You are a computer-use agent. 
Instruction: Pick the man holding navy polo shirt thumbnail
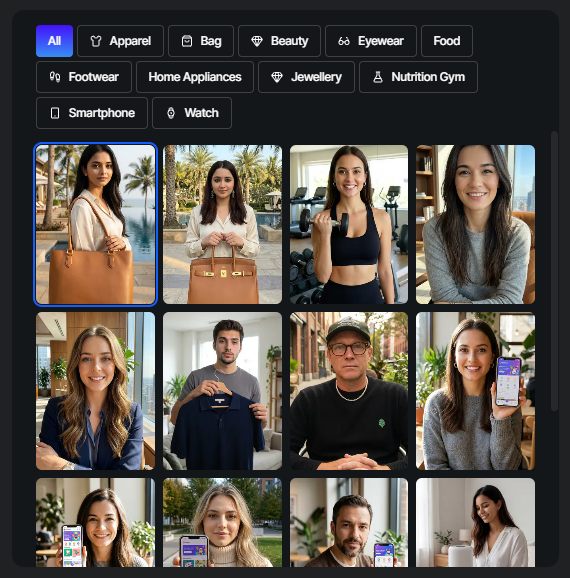(x=222, y=391)
